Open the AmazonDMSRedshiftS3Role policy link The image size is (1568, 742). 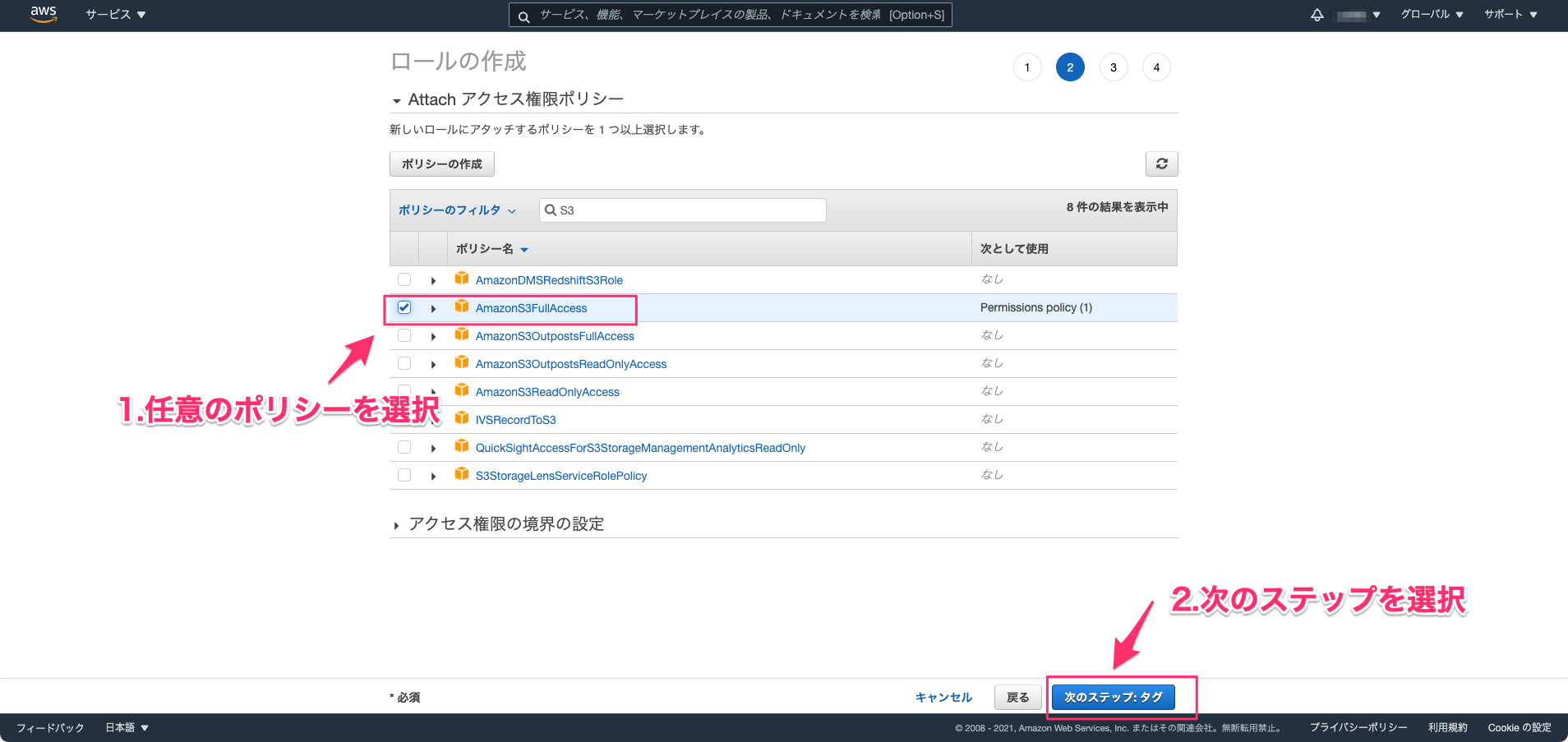point(549,280)
